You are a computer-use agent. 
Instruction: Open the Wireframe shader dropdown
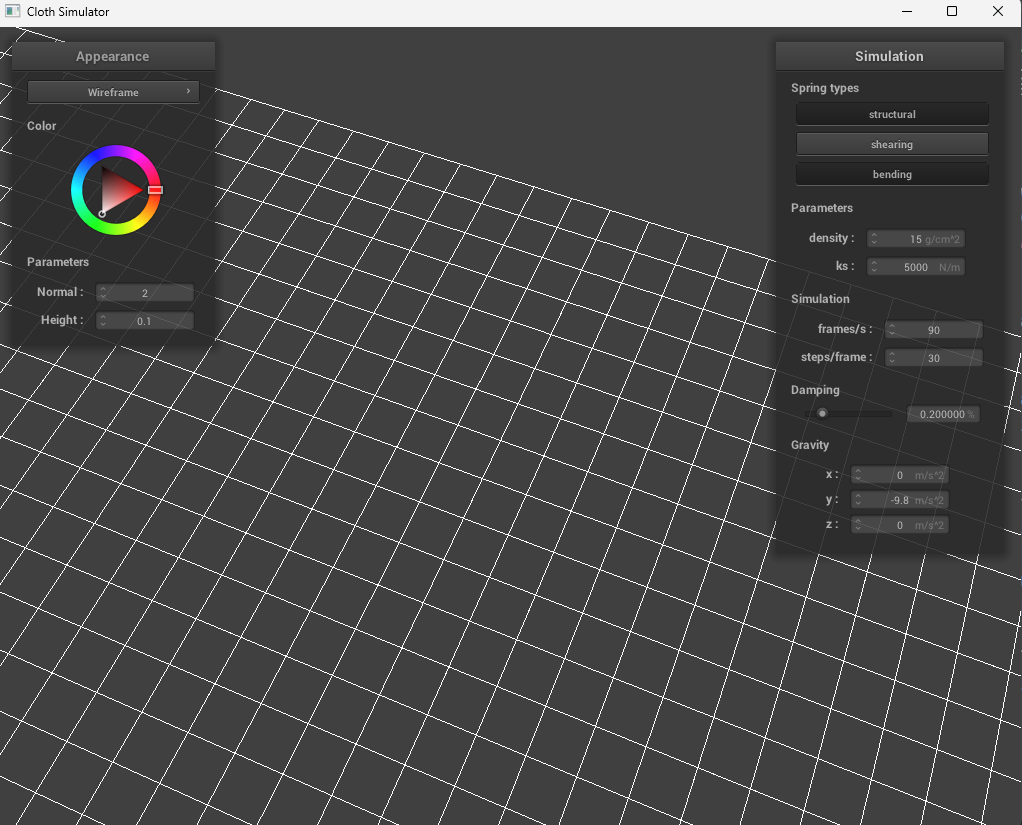(113, 92)
